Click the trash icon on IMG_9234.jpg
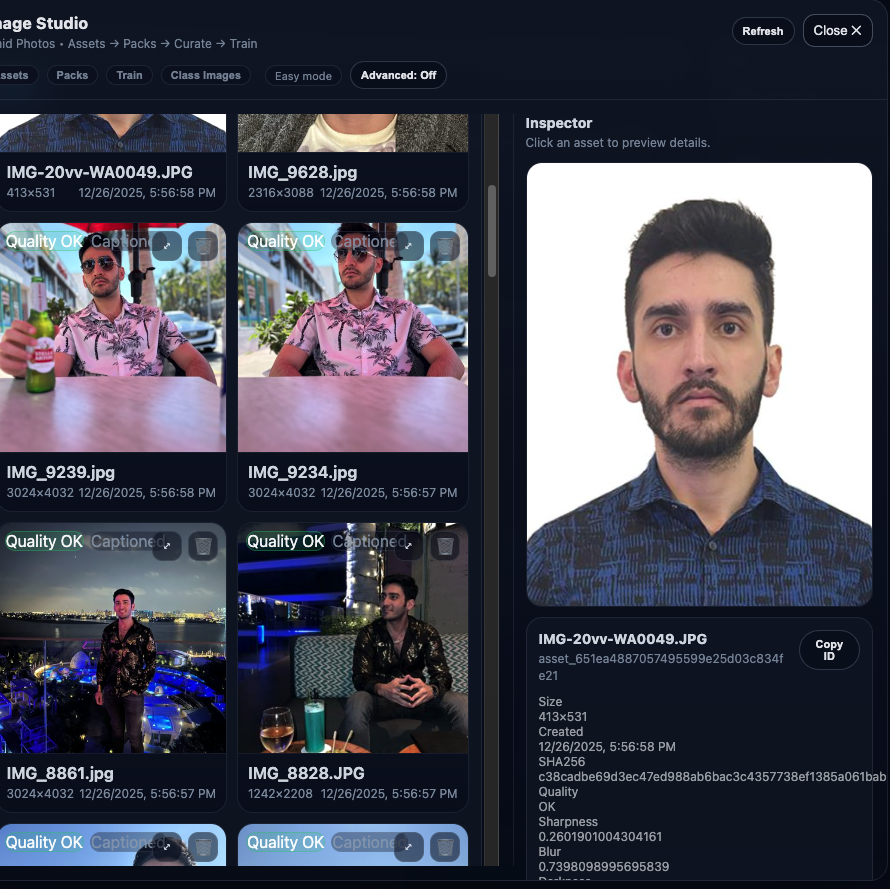Image resolution: width=890 pixels, height=889 pixels. [445, 245]
